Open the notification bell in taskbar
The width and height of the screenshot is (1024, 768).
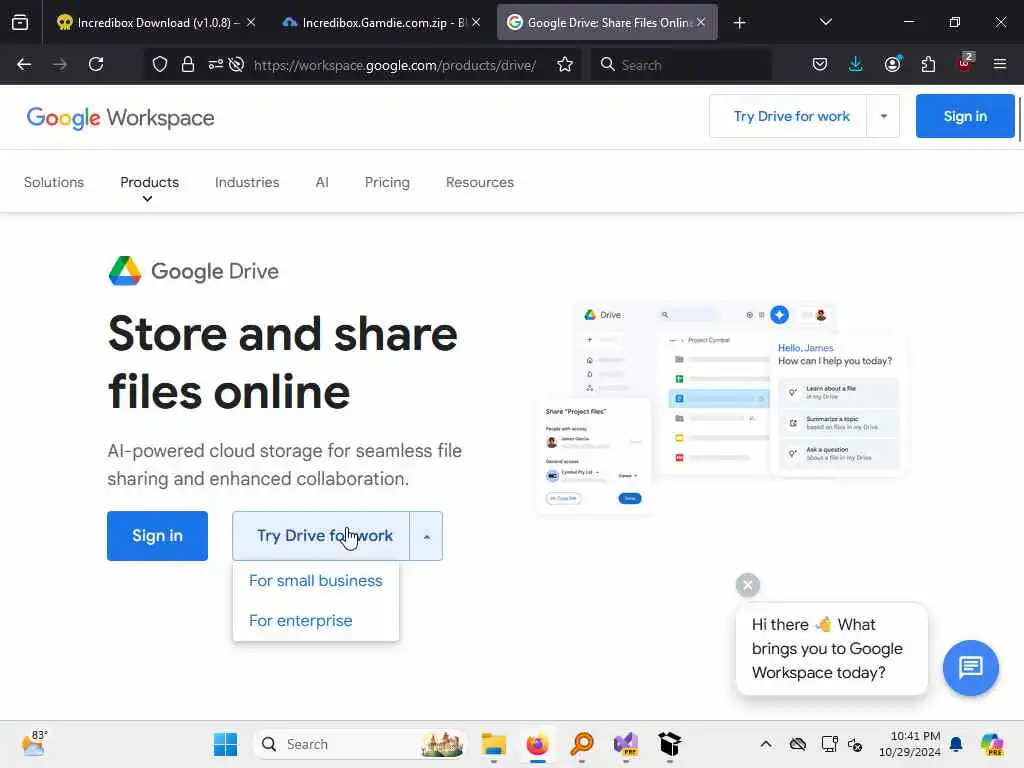956,744
